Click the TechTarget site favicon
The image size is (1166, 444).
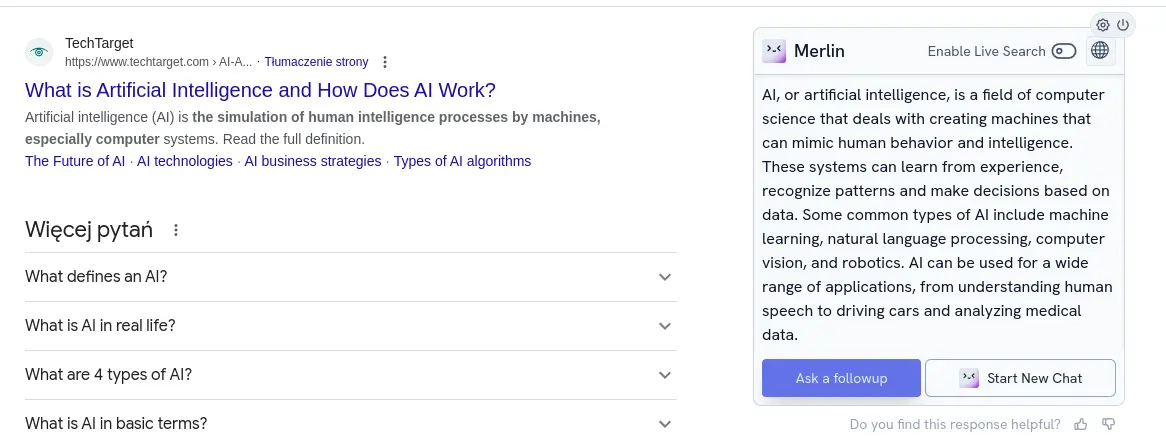click(x=39, y=52)
